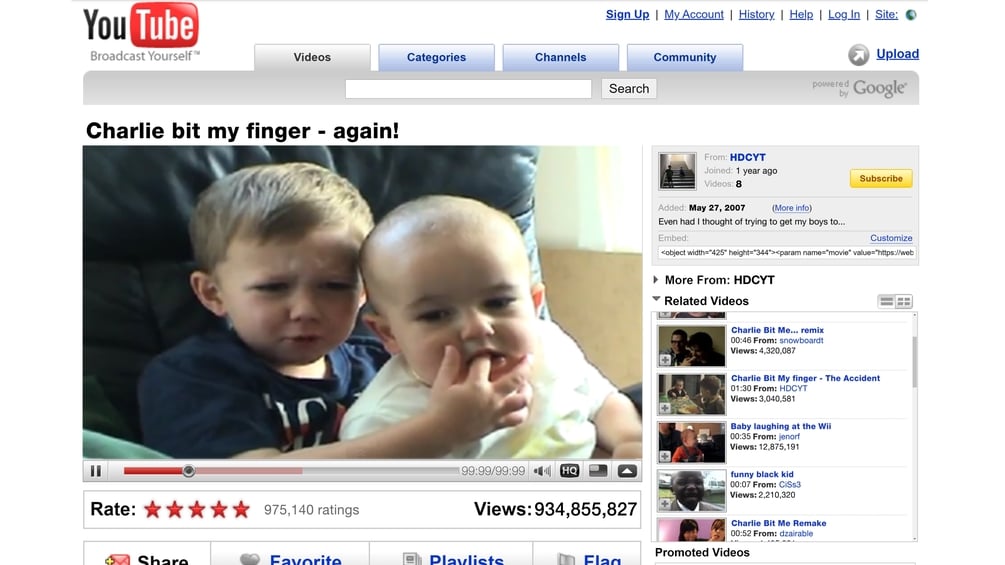Switch video player to small-screen view

(598, 471)
